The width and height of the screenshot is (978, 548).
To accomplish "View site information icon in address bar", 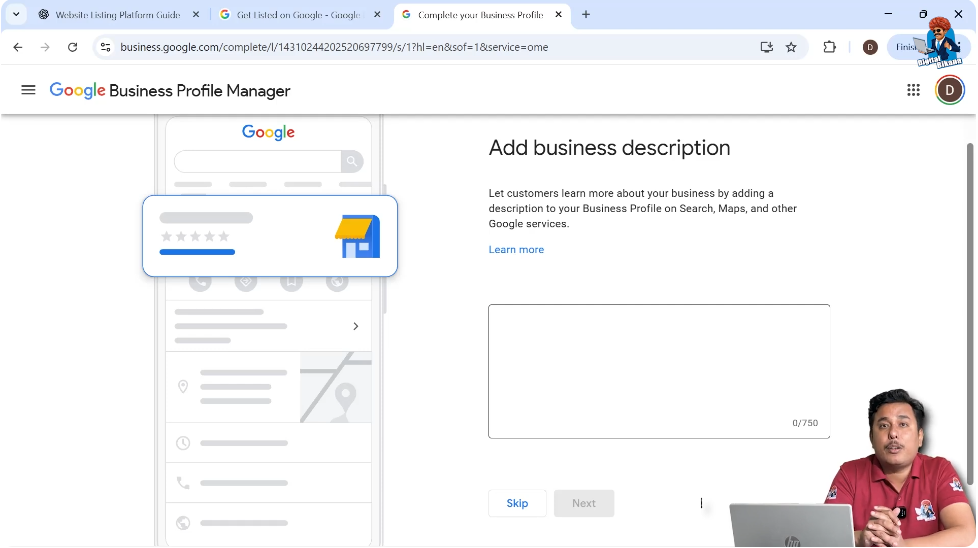I will [x=105, y=47].
